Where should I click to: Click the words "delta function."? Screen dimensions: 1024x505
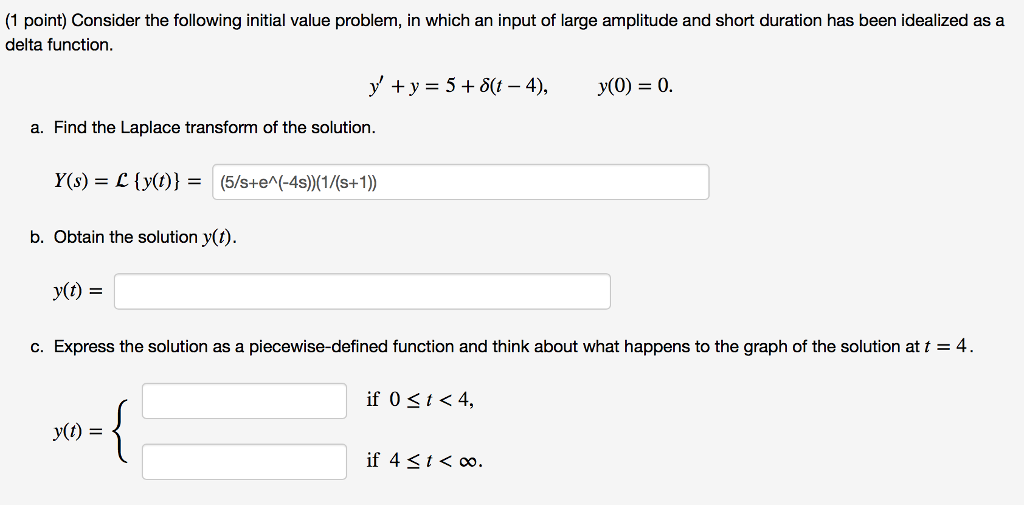pyautogui.click(x=59, y=45)
